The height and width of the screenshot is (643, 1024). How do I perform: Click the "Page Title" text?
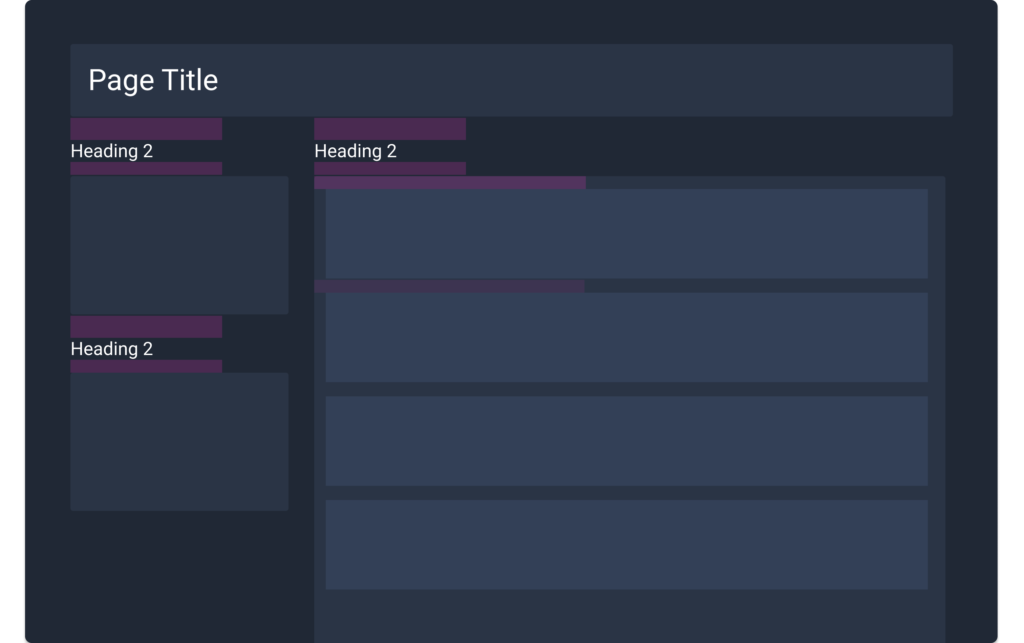(x=153, y=80)
